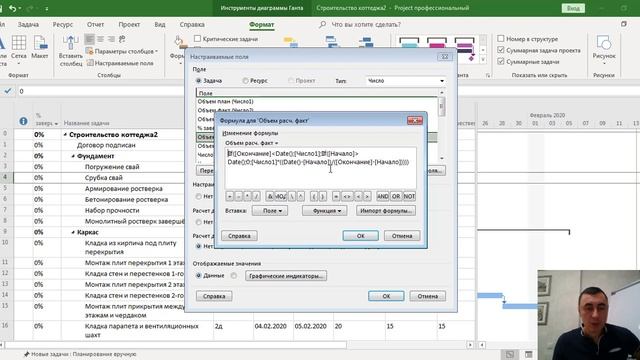Open Функция insert dropdown
The width and height of the screenshot is (640, 360).
pyautogui.click(x=324, y=211)
